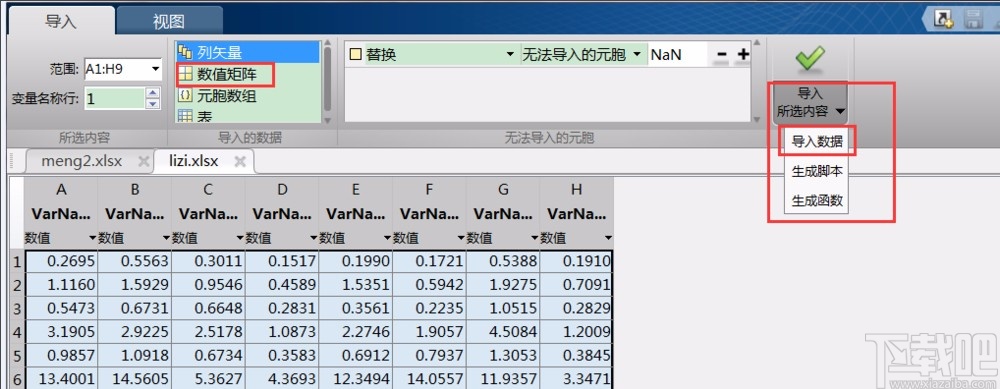Click the output type list scrollbar
This screenshot has height=389, width=1000.
pos(328,80)
